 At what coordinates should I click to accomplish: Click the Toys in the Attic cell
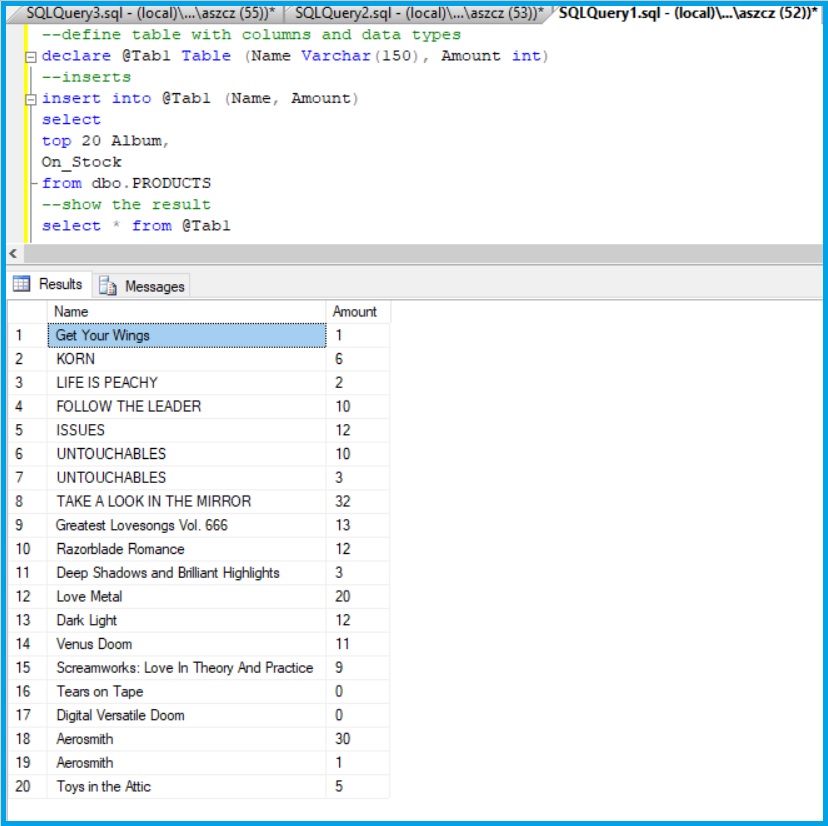point(186,786)
